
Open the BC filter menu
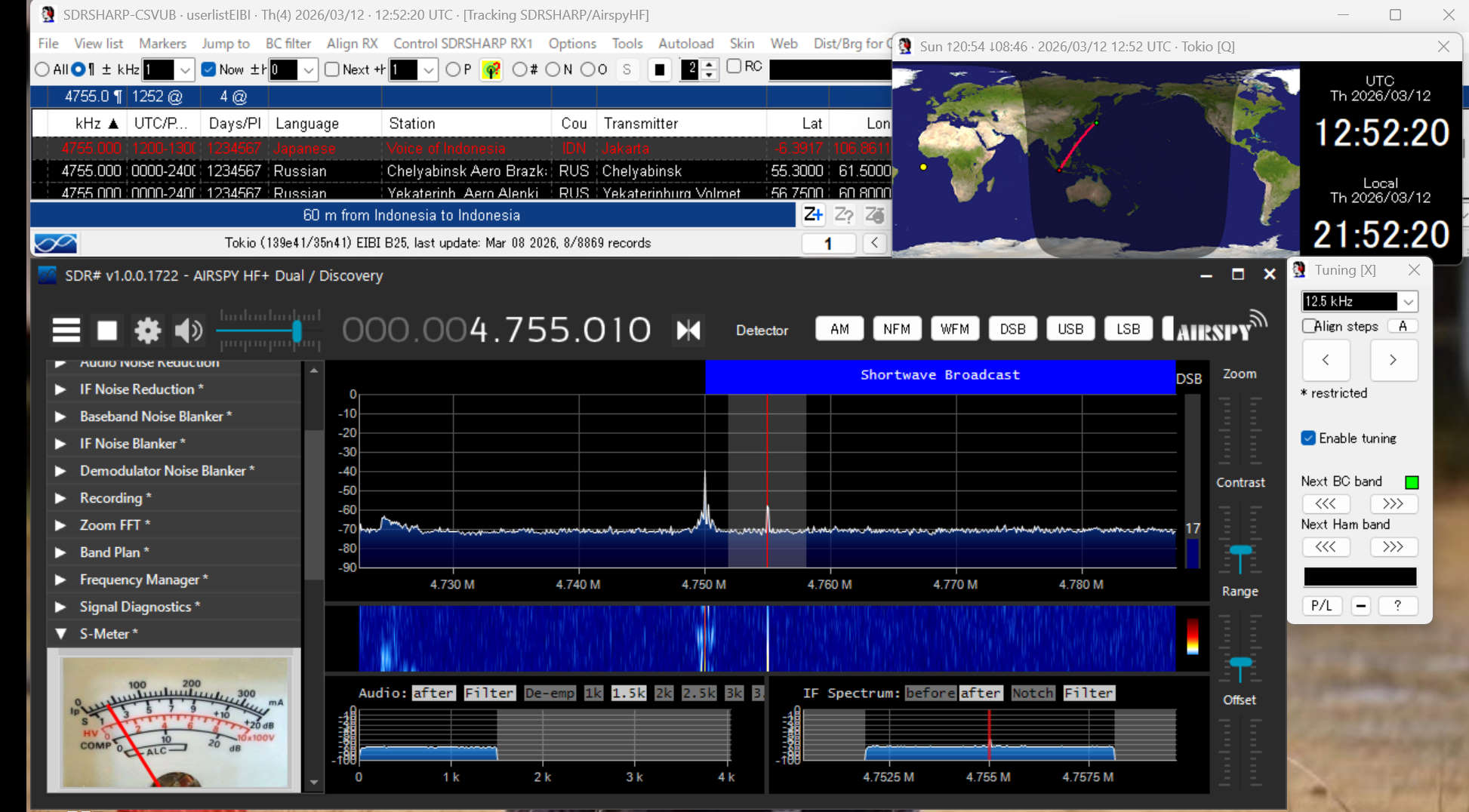288,44
